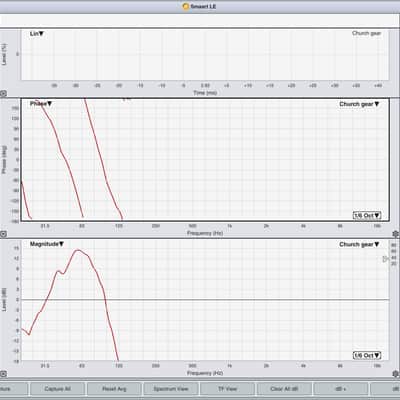The height and width of the screenshot is (400, 400).
Task: Click the Phase (deg) vertical axis label
Action: [x=4, y=159]
